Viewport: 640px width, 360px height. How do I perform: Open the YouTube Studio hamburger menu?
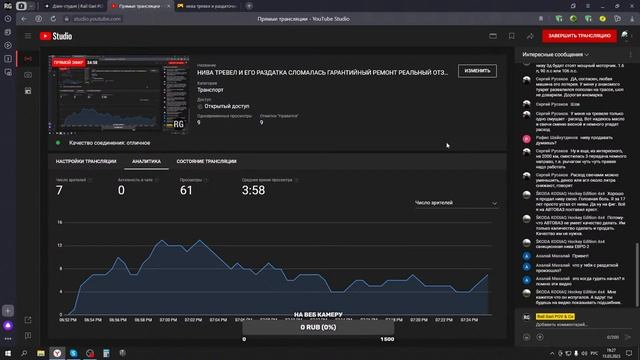[28, 36]
